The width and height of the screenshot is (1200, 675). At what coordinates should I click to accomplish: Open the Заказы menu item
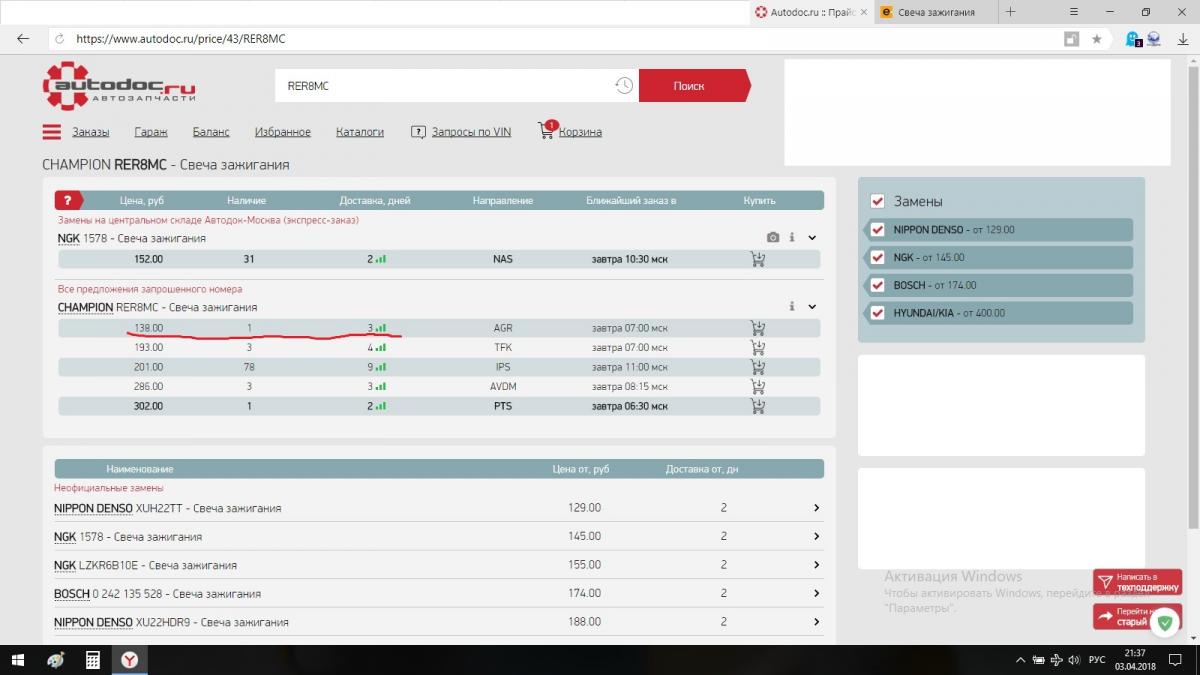pyautogui.click(x=90, y=132)
